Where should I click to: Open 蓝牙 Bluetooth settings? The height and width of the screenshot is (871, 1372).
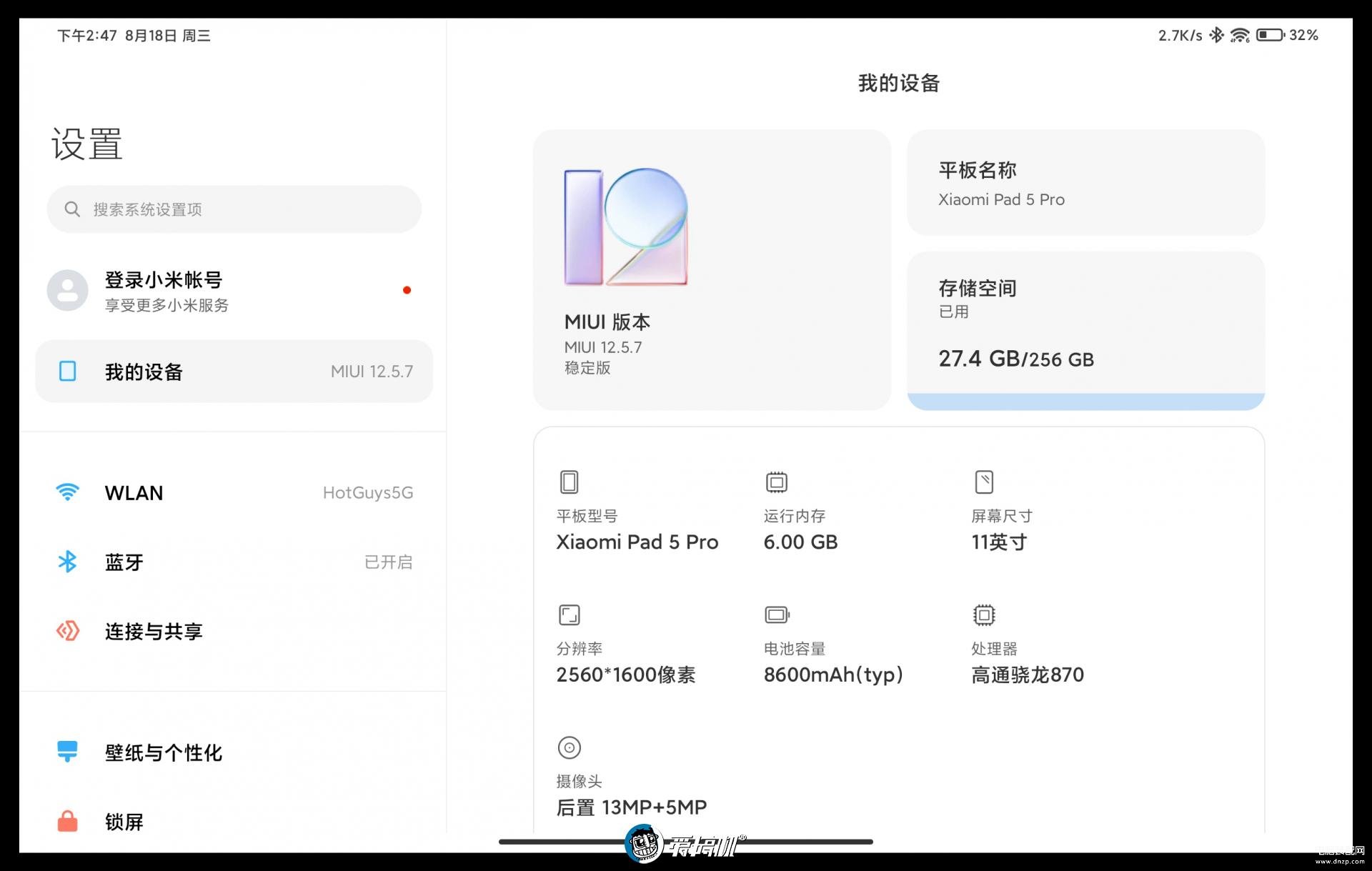234,562
